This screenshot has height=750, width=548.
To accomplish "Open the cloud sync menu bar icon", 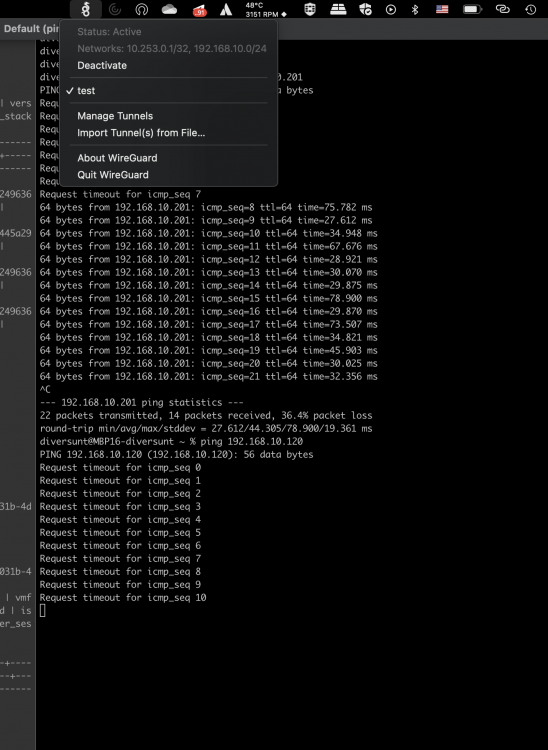I will 169,9.
